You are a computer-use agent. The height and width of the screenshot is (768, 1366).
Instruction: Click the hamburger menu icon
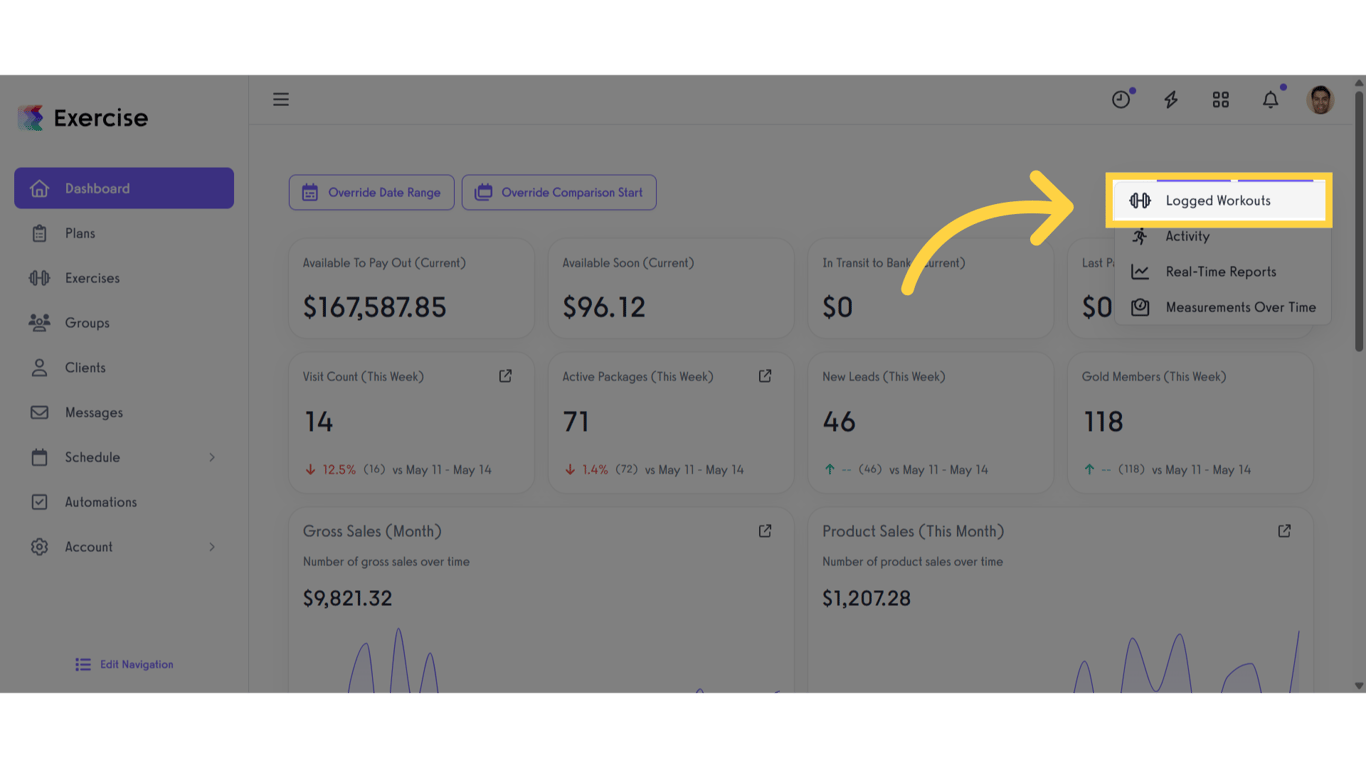pos(281,99)
